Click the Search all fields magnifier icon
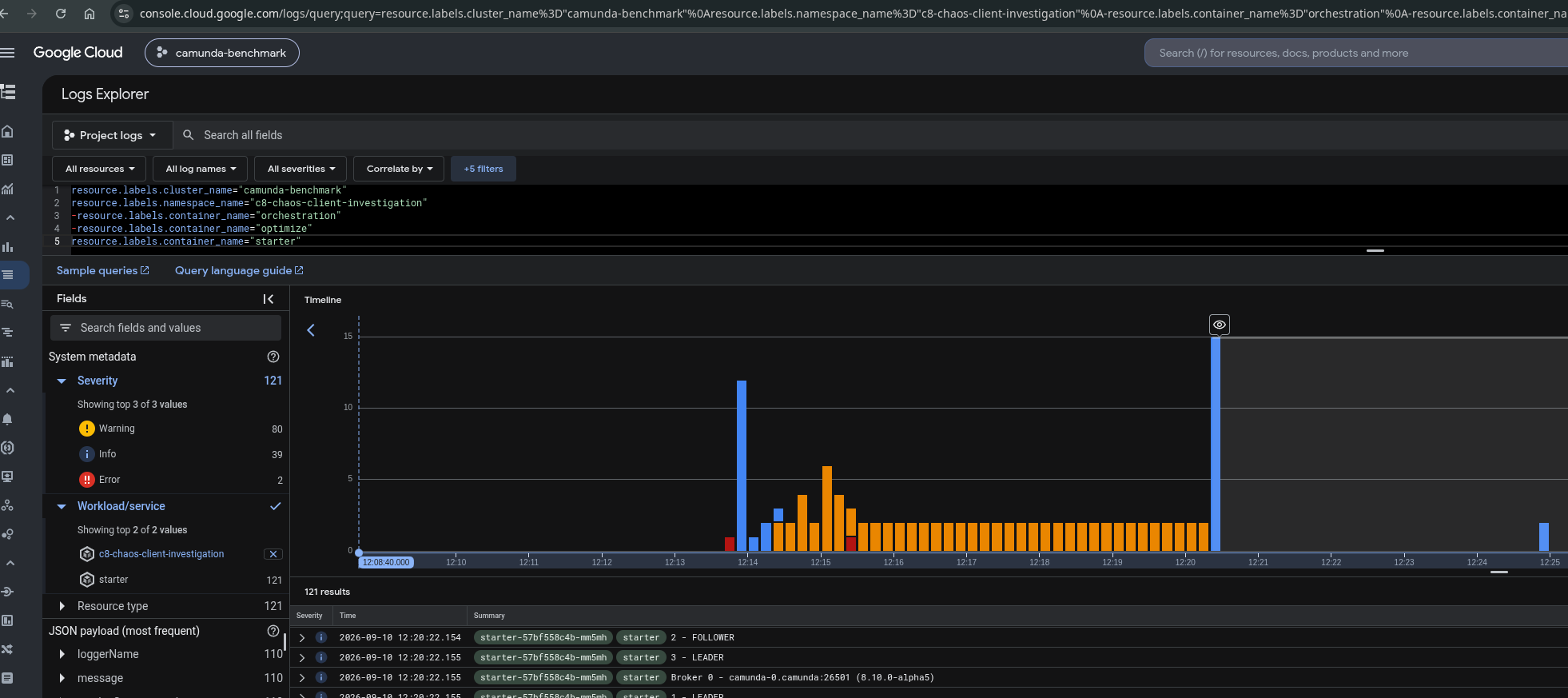The image size is (1568, 698). pyautogui.click(x=189, y=135)
